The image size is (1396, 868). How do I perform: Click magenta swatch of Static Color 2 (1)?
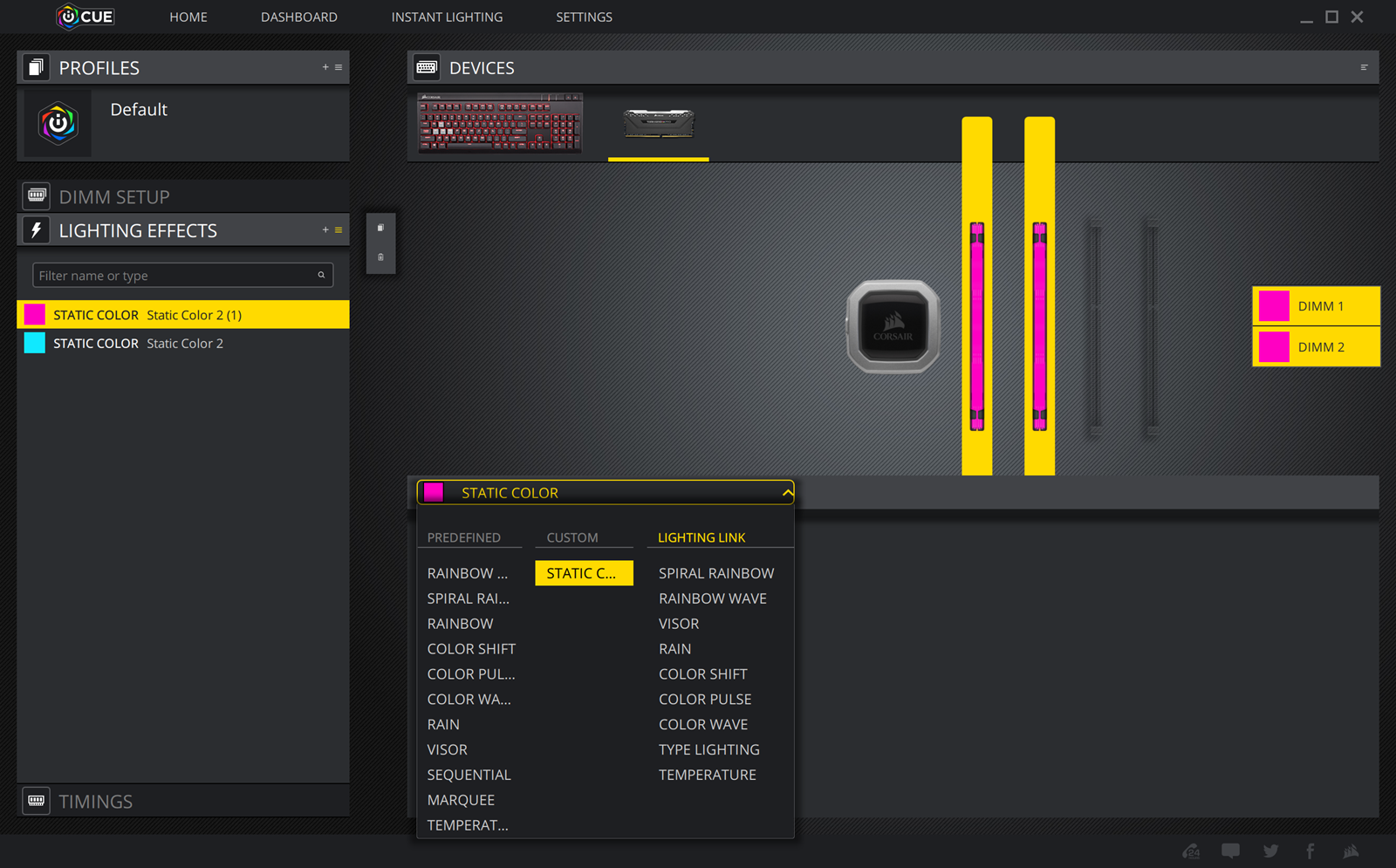(x=34, y=315)
